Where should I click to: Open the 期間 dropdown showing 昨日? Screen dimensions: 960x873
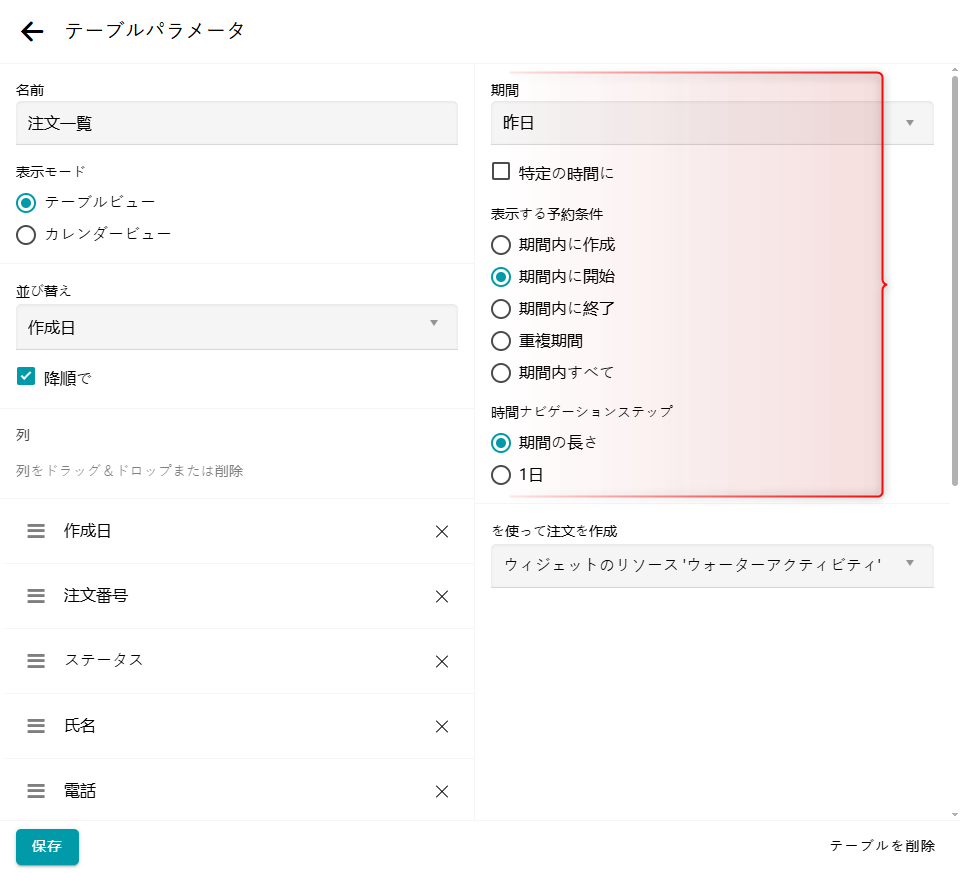coord(712,123)
